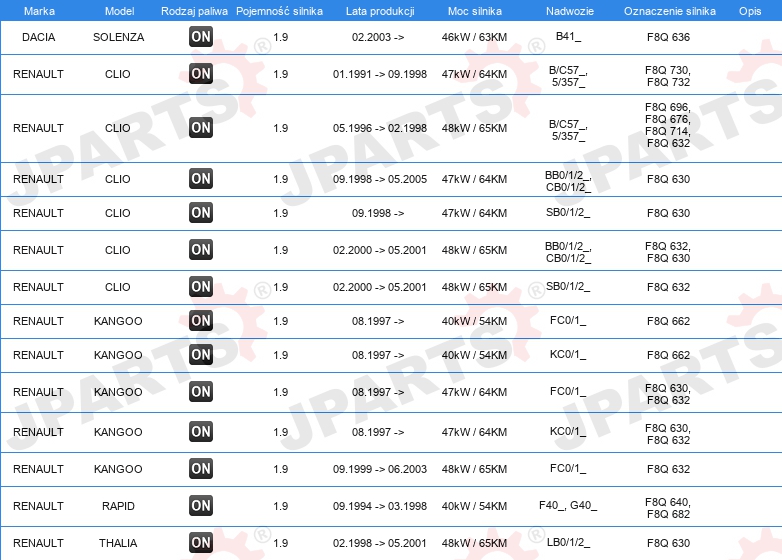Viewport: 782px width, 560px height.
Task: Click the ON badge in the Kangoo FC0/1_ 40kW row
Action: point(201,321)
